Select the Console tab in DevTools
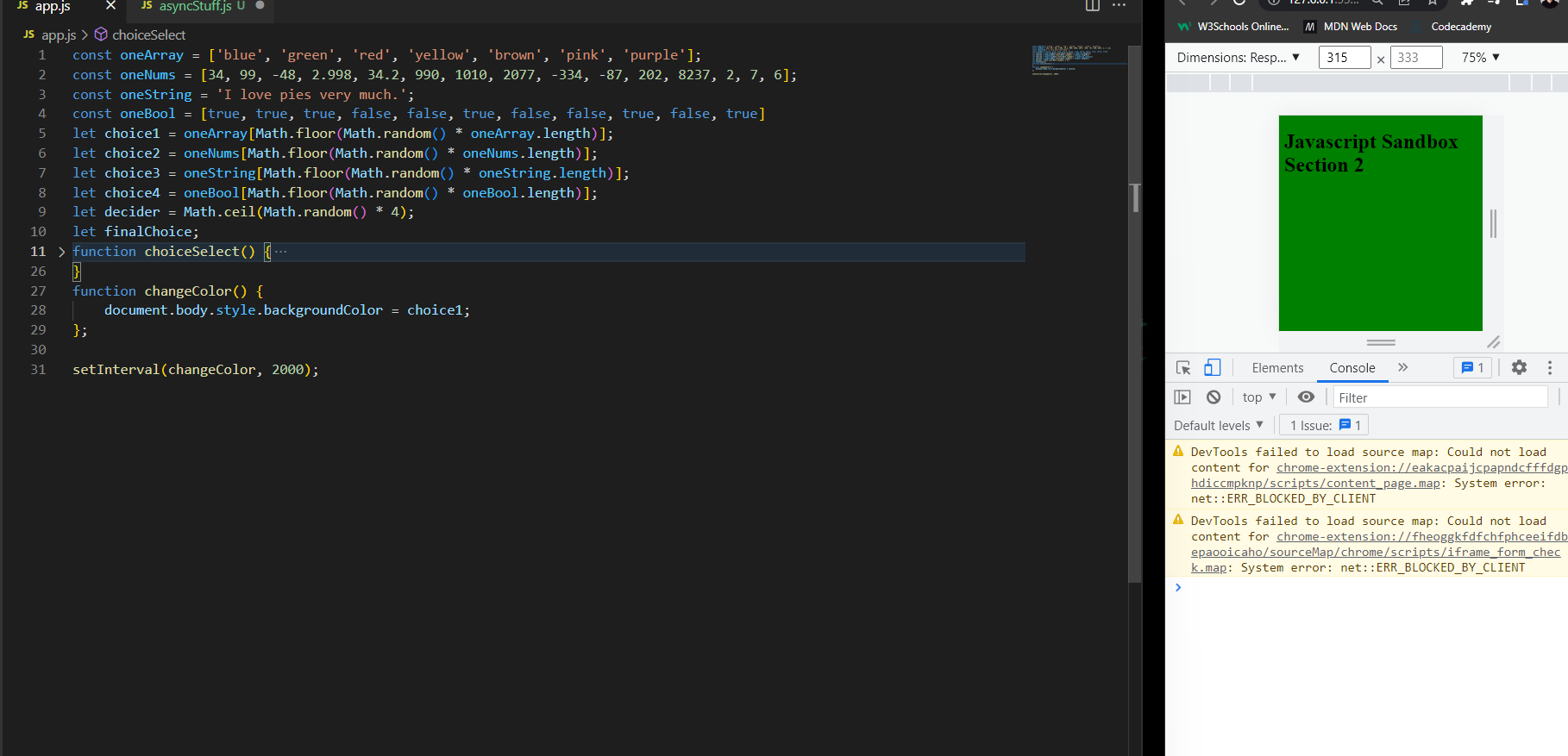1568x756 pixels. pyautogui.click(x=1352, y=368)
